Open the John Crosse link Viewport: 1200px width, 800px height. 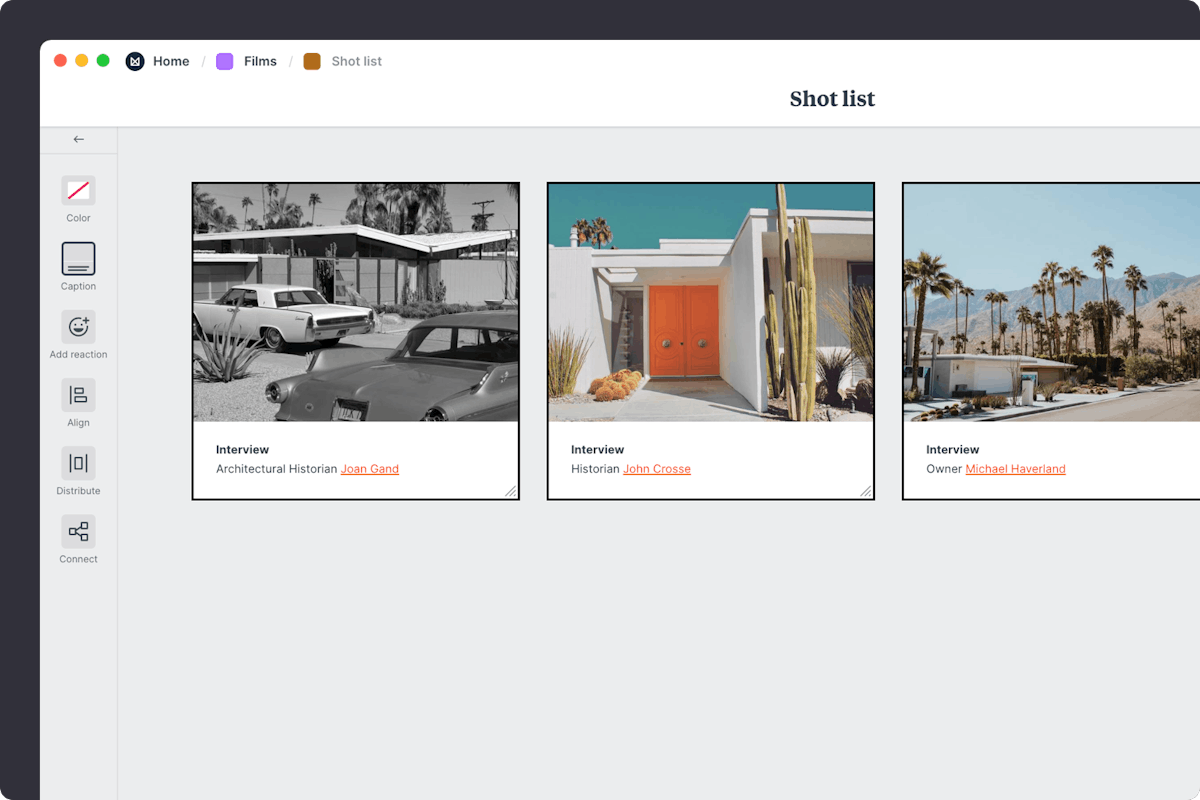pos(657,469)
